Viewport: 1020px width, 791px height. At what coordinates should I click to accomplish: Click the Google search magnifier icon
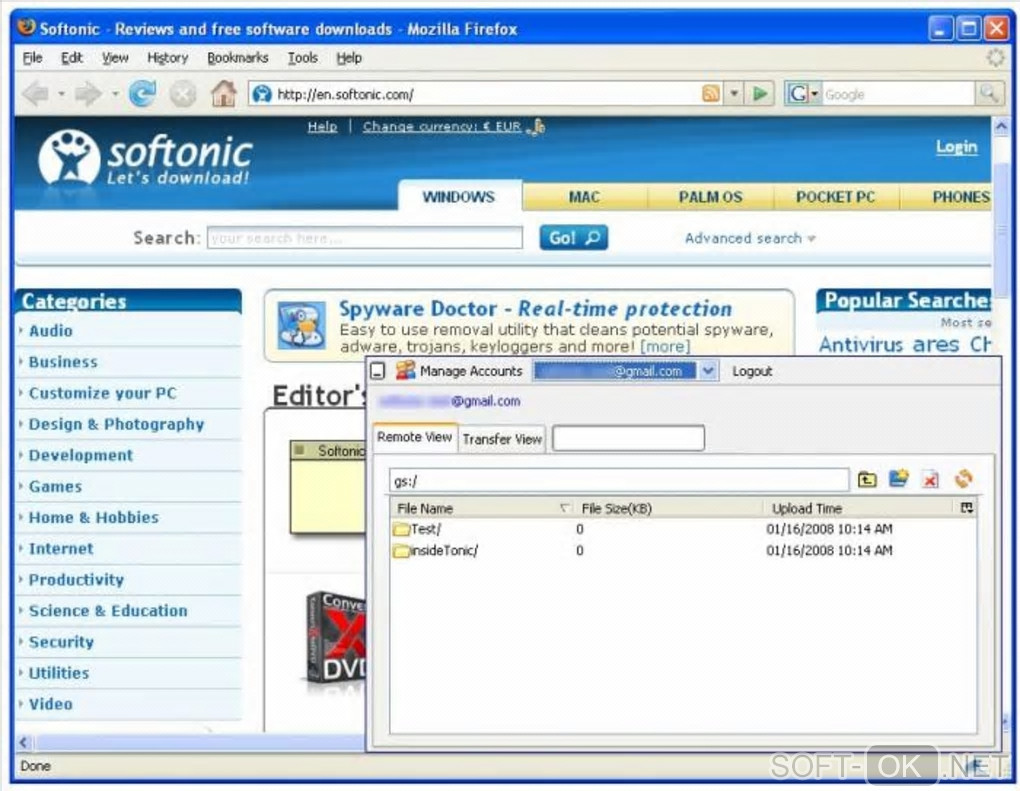pyautogui.click(x=989, y=94)
